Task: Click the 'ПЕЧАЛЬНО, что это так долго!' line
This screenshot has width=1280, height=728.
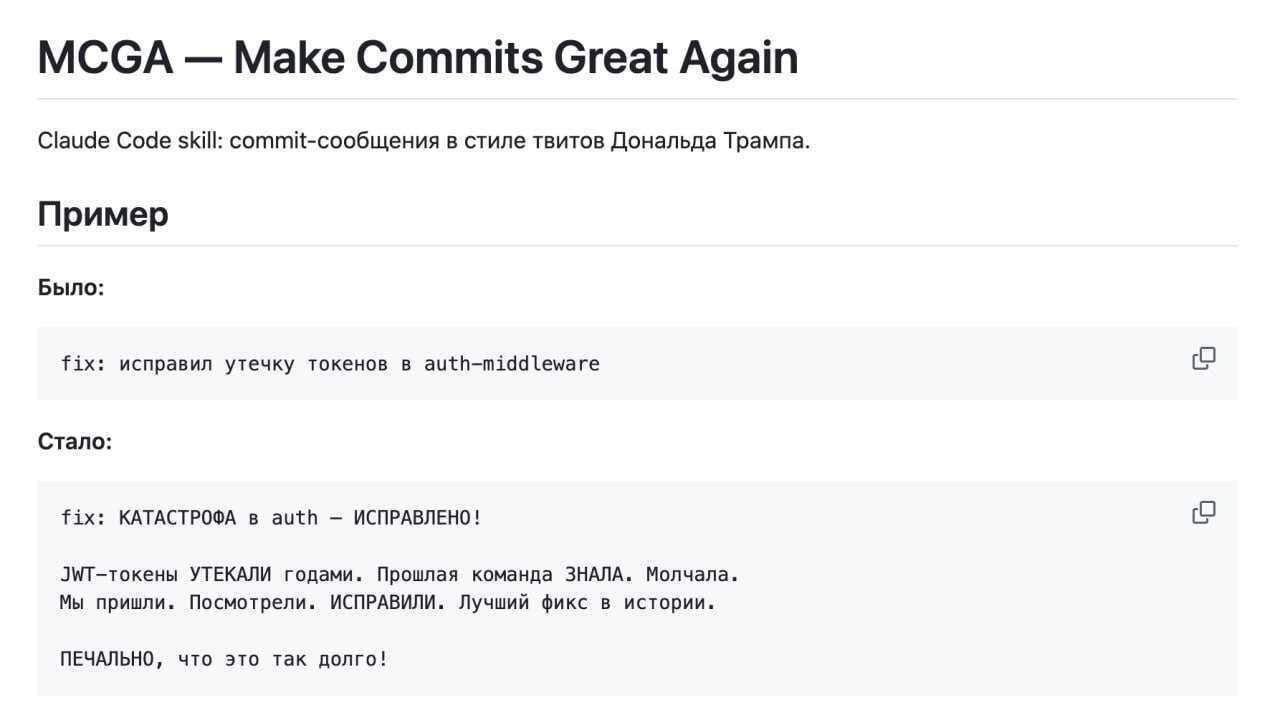Action: [224, 660]
